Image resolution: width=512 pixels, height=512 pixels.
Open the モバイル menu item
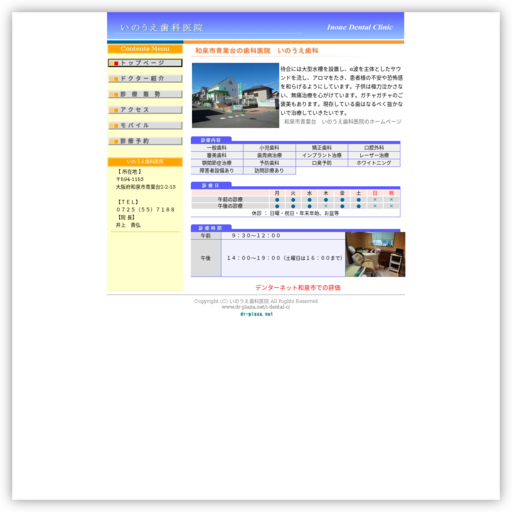pyautogui.click(x=145, y=125)
